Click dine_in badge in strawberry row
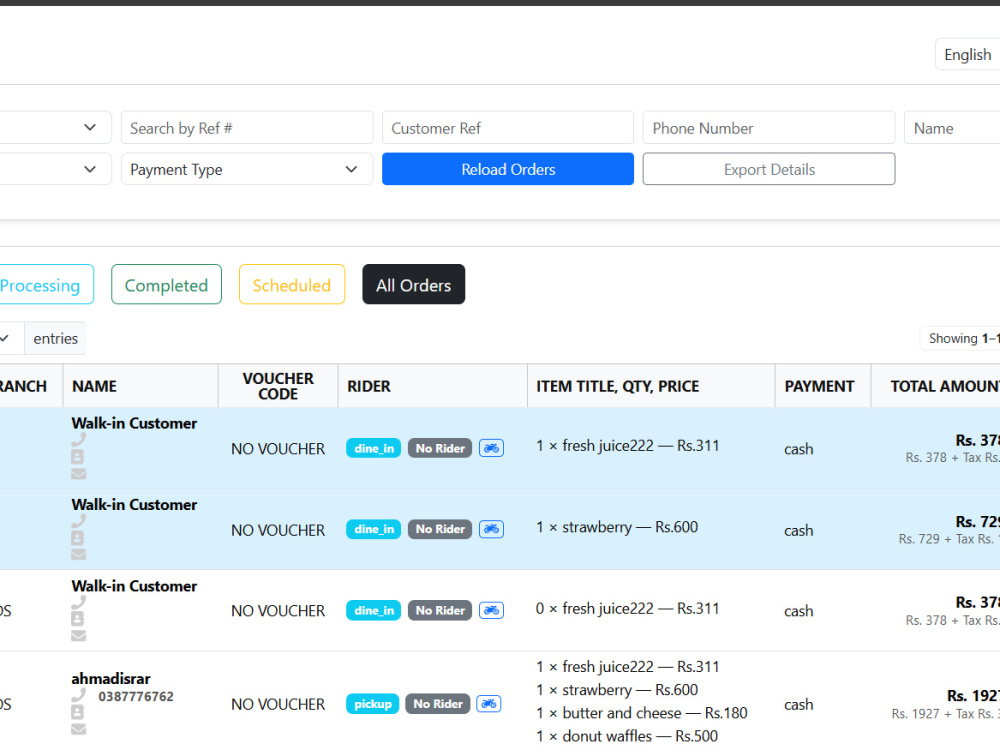 pyautogui.click(x=374, y=529)
